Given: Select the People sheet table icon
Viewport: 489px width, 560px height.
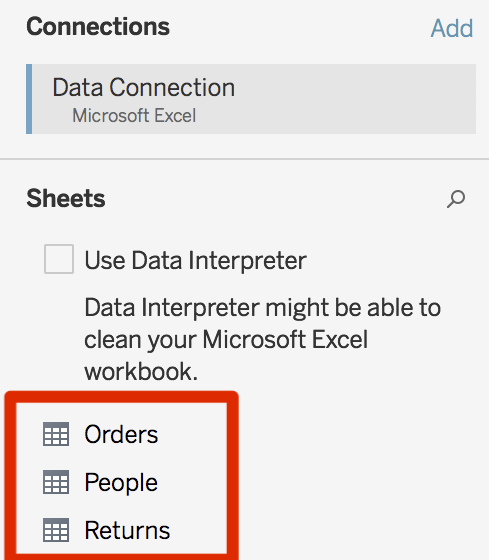Looking at the screenshot, I should 56,482.
